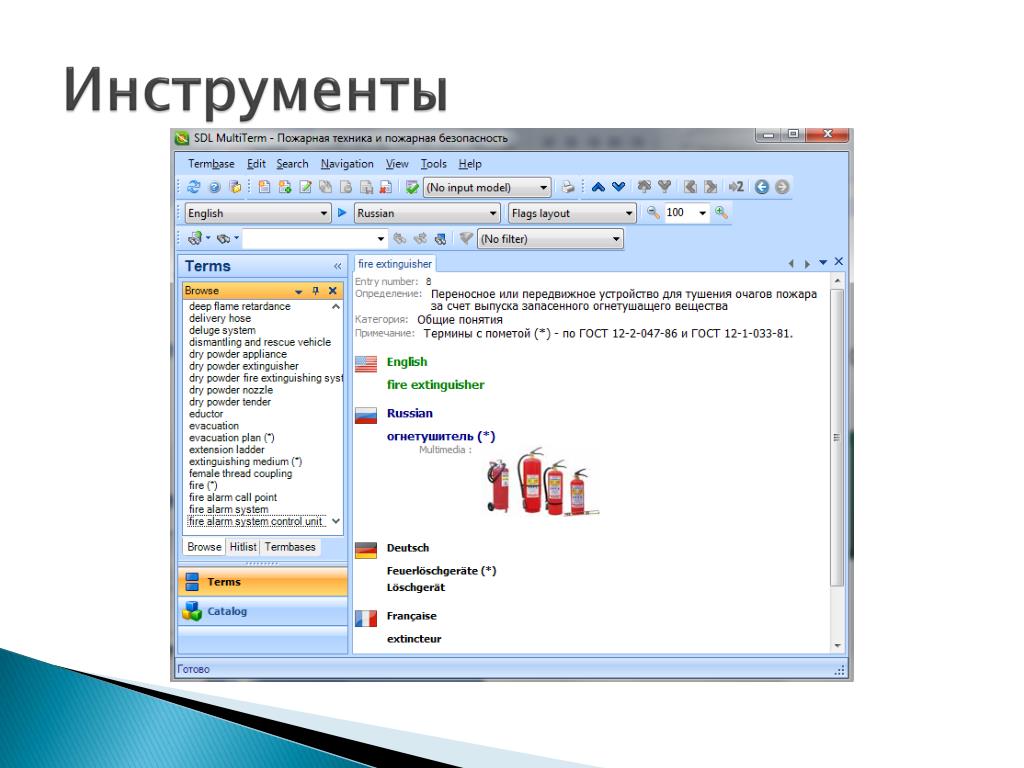Select 'fire alarm system control unit' term

point(255,521)
